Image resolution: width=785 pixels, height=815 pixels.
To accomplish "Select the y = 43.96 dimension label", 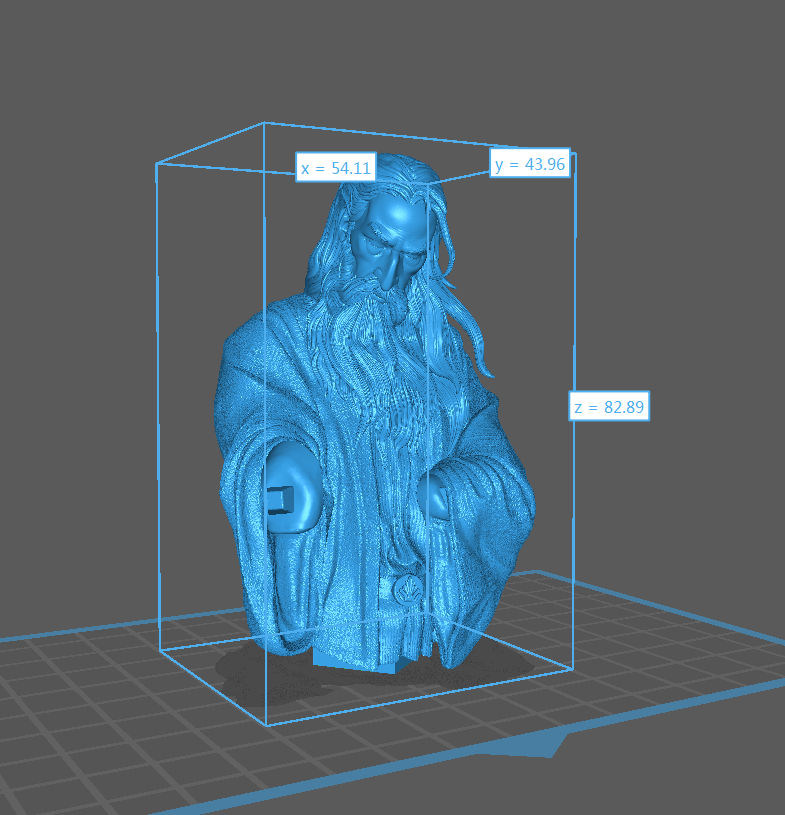I will coord(530,164).
